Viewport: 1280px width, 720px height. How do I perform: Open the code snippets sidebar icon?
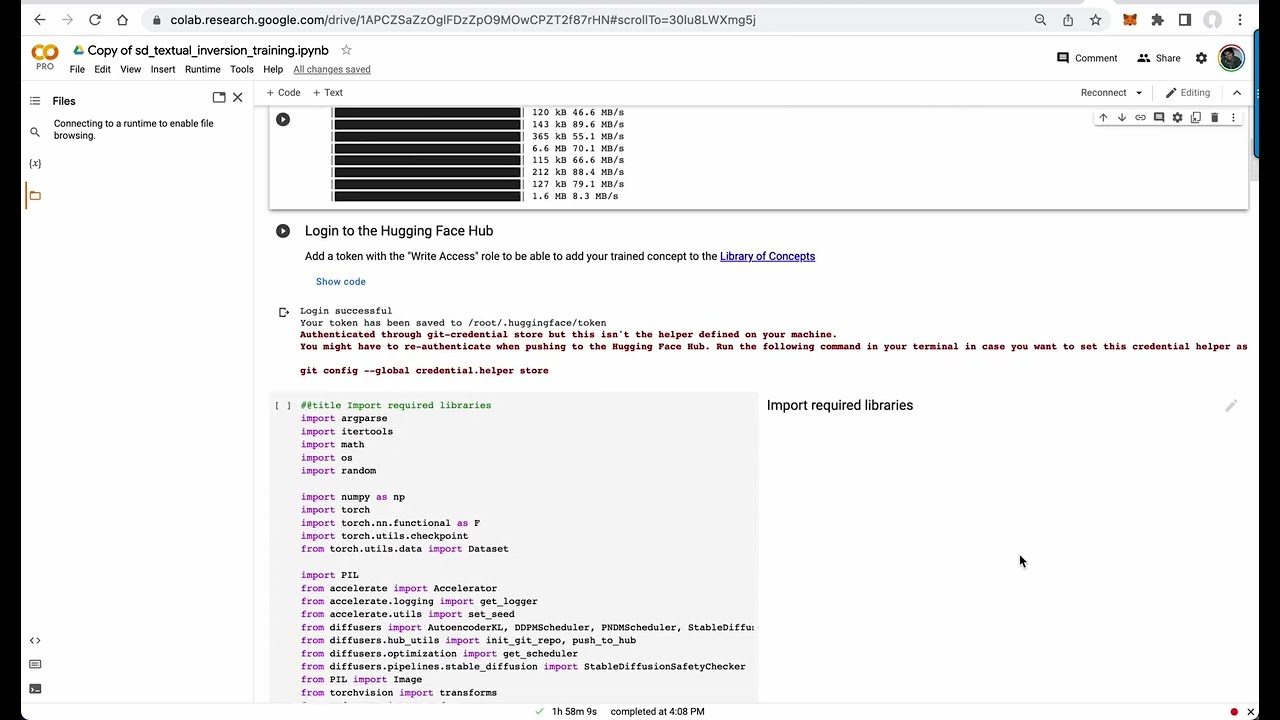point(35,640)
